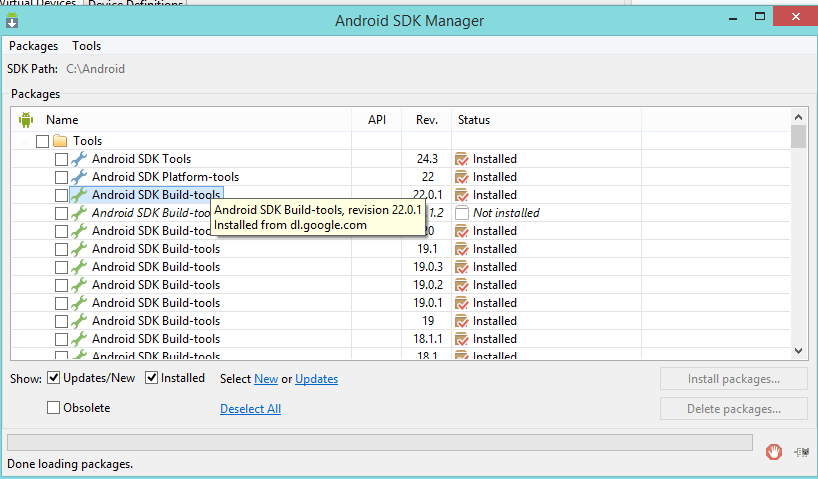
Task: Click the red stop loading icon
Action: click(x=773, y=451)
